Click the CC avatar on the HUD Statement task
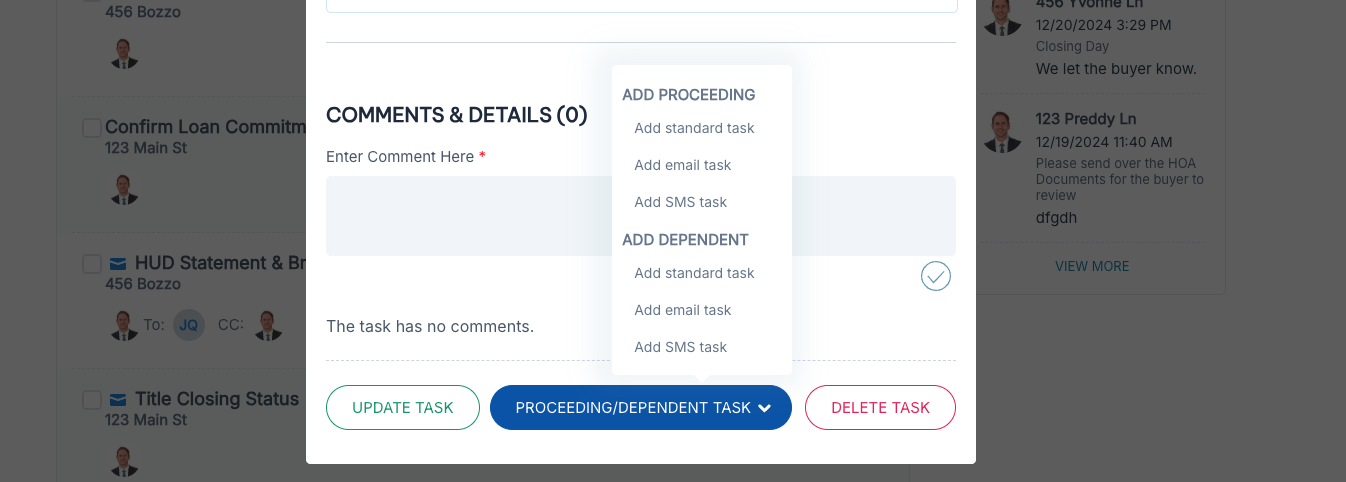Image resolution: width=1346 pixels, height=482 pixels. pyautogui.click(x=267, y=325)
